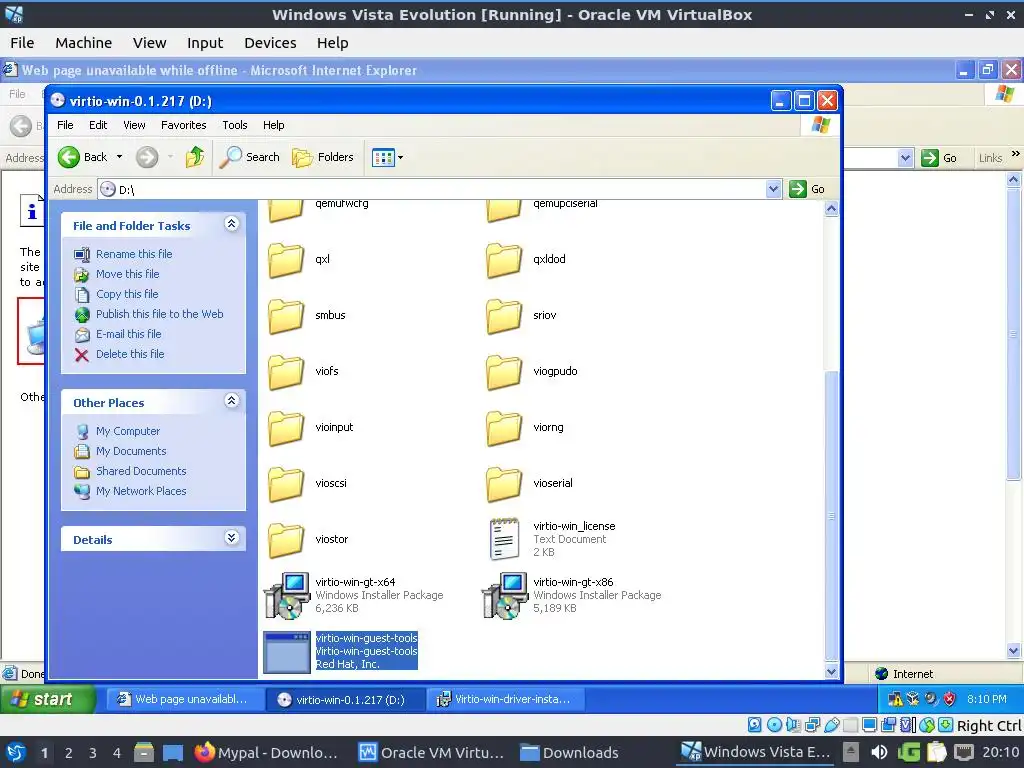The image size is (1024, 768).
Task: Select the smbus folder icon
Action: point(286,316)
